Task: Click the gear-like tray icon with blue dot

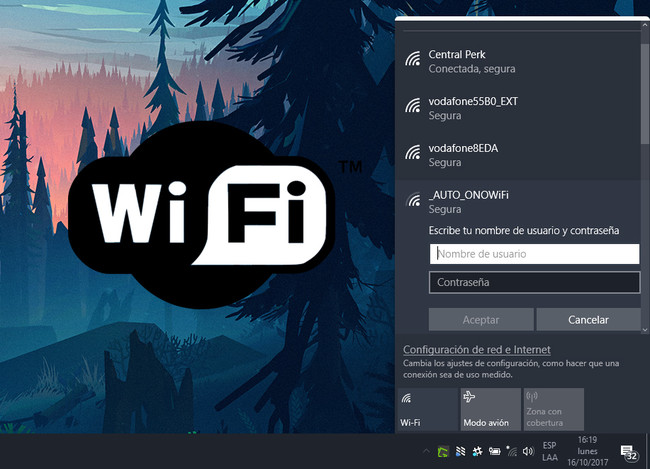Action: tap(477, 451)
